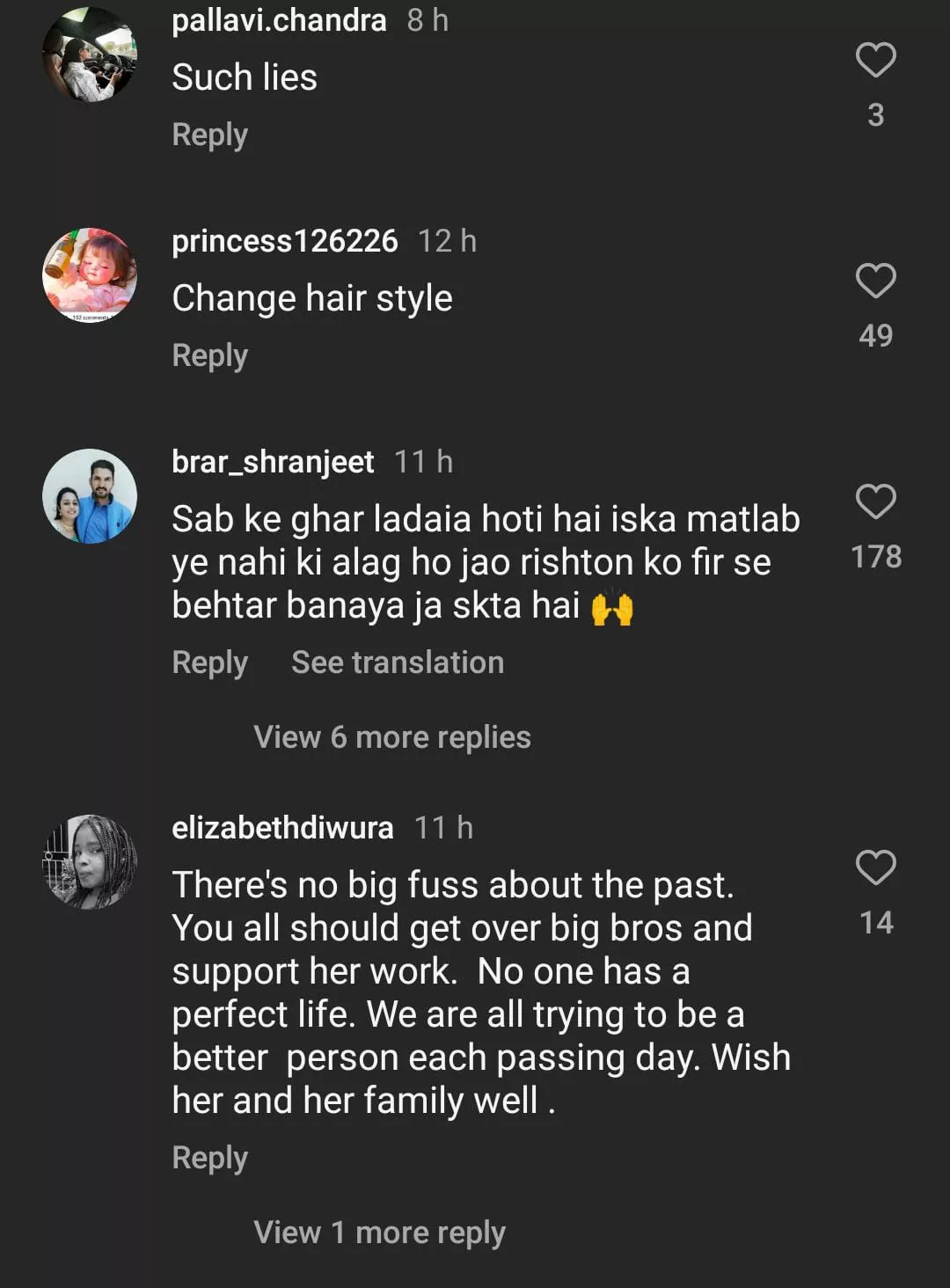This screenshot has height=1288, width=950.
Task: Expand "View 1 more reply"
Action: click(x=379, y=1233)
